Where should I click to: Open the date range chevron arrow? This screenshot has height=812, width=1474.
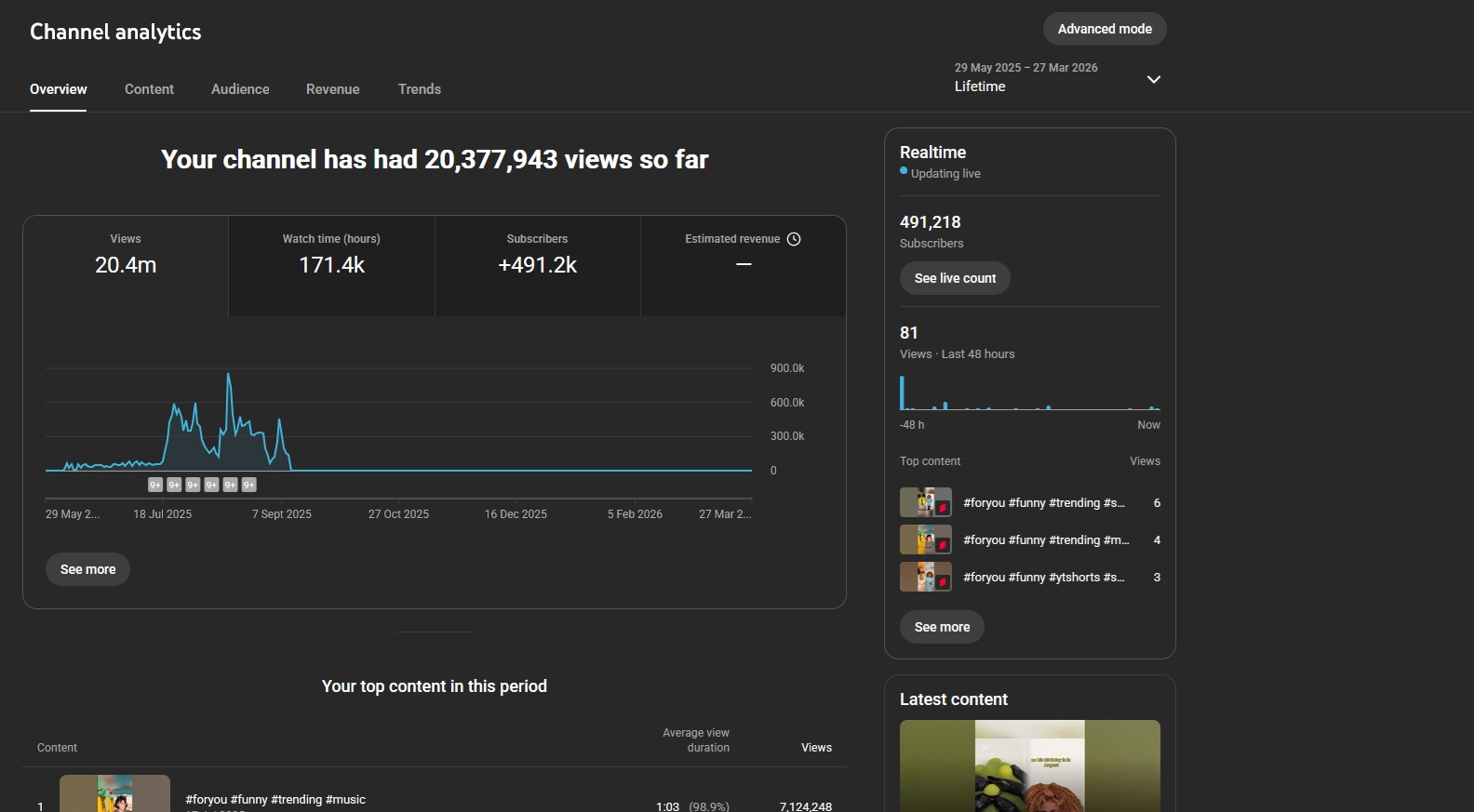[1154, 80]
